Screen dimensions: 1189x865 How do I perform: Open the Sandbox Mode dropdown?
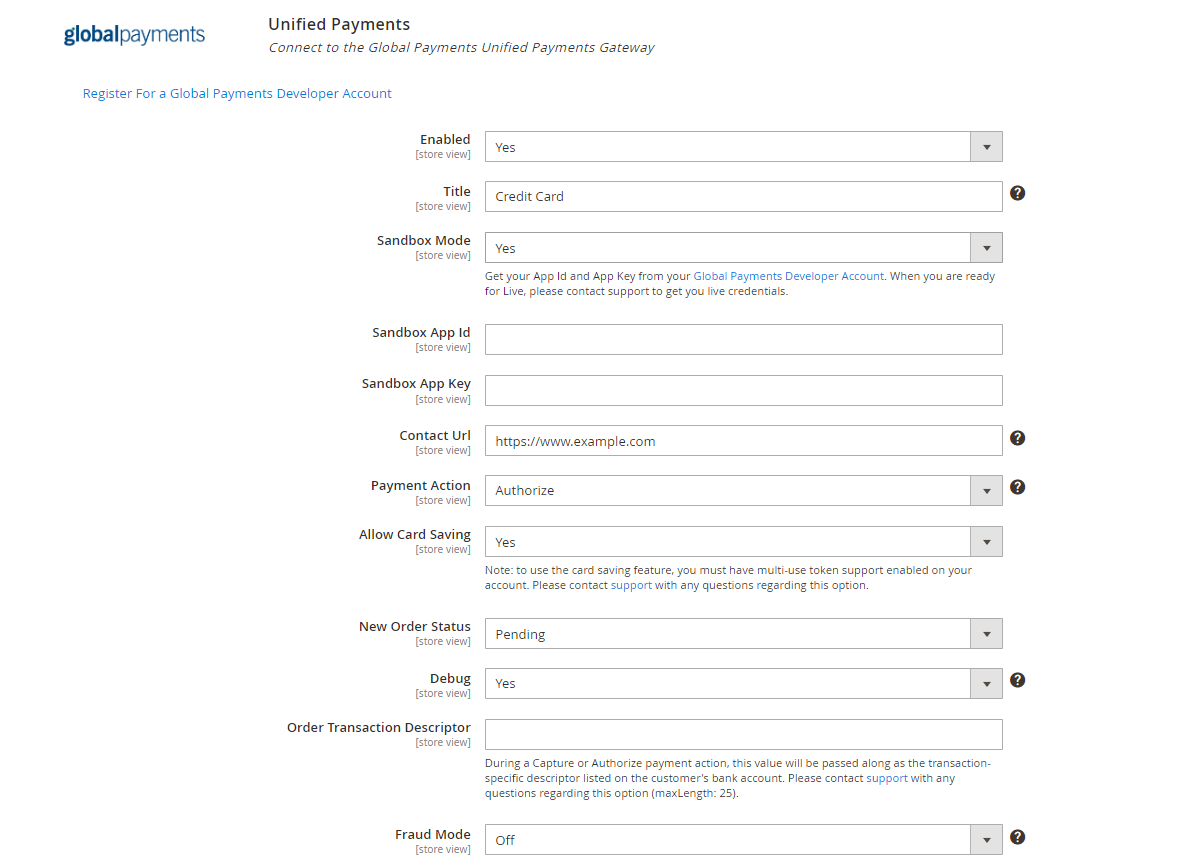coord(986,247)
